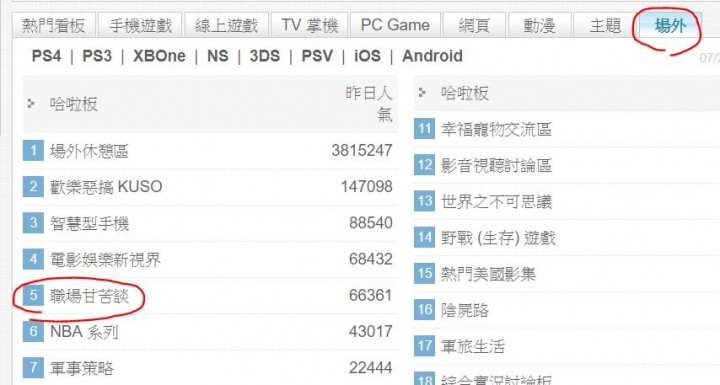
Task: Click rank badge 1 beside 場外休憩區
Action: 33,150
